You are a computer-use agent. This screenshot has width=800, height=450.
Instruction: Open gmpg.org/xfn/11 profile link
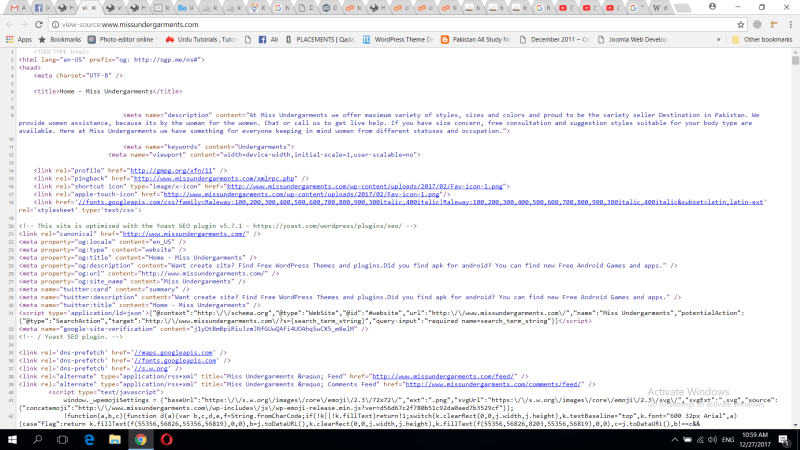(171, 170)
